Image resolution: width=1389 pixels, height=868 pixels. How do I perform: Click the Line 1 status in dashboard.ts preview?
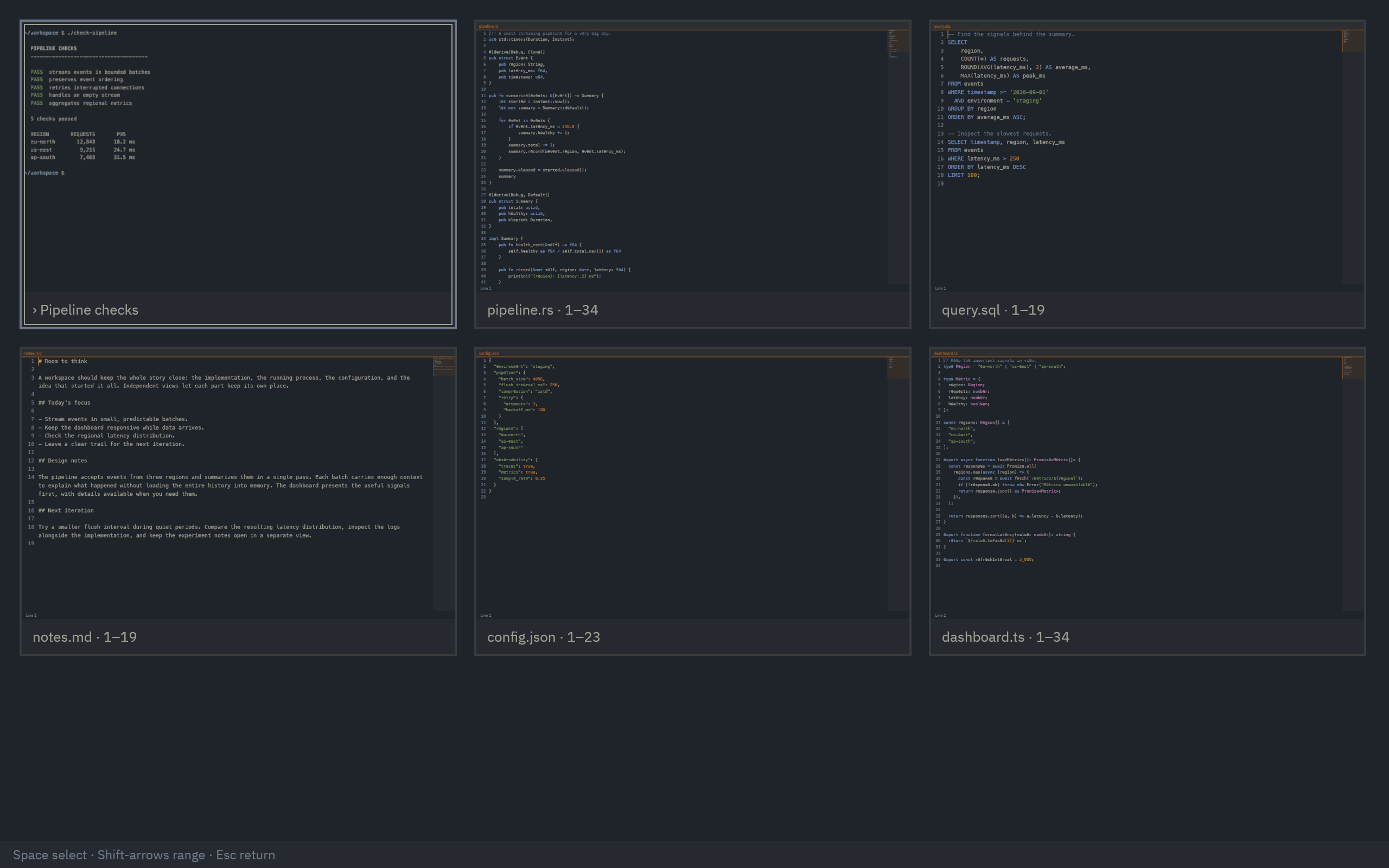[x=940, y=615]
